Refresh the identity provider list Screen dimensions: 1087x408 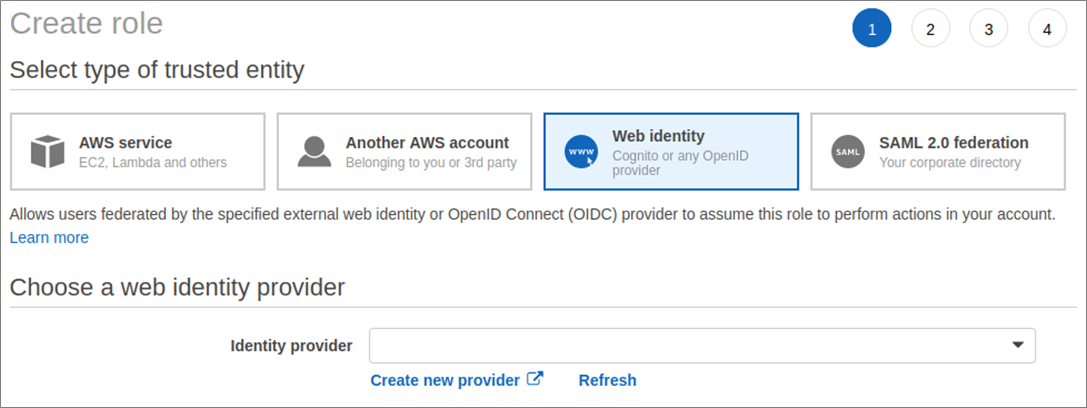coord(607,380)
